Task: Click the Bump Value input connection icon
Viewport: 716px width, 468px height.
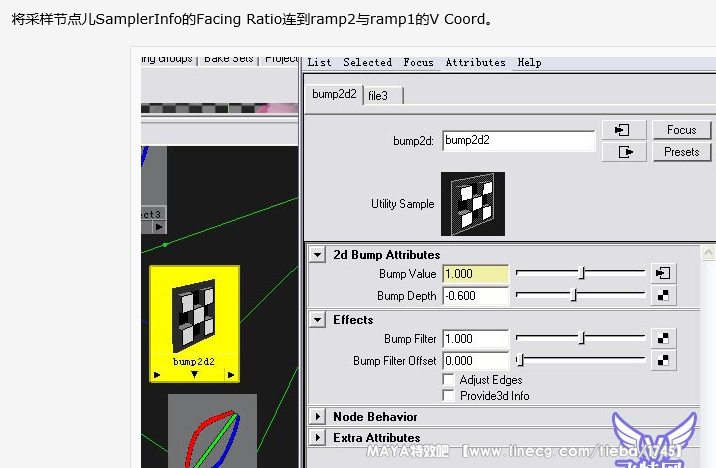Action: pos(662,273)
